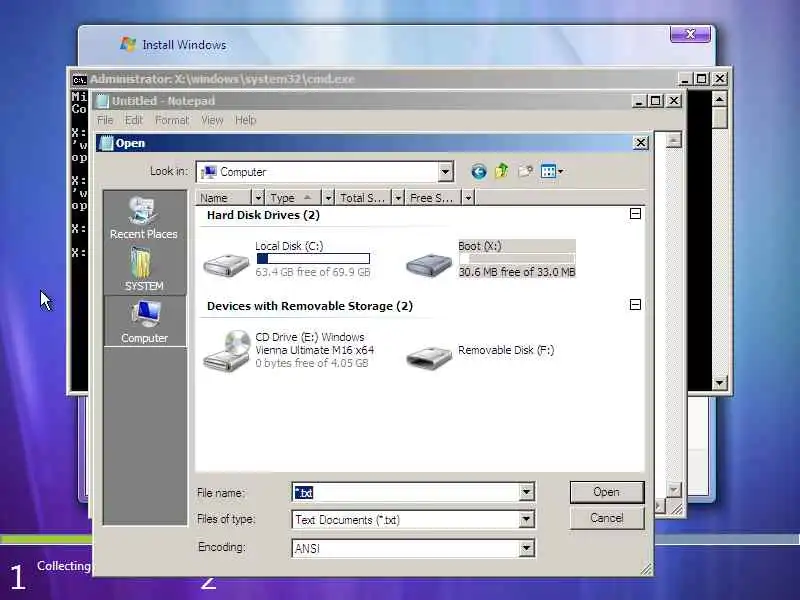Click '0 bytes free of 4.05 GB' text
This screenshot has width=800, height=600.
pyautogui.click(x=312, y=363)
